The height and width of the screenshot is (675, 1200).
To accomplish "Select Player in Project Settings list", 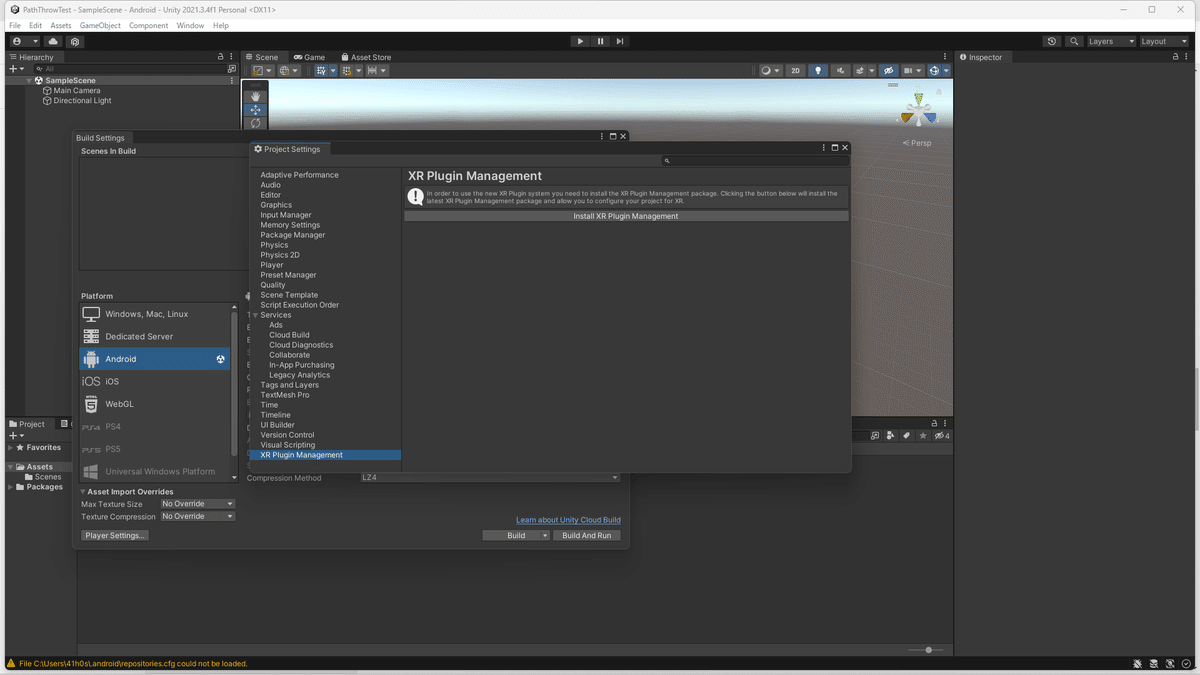I will [272, 265].
